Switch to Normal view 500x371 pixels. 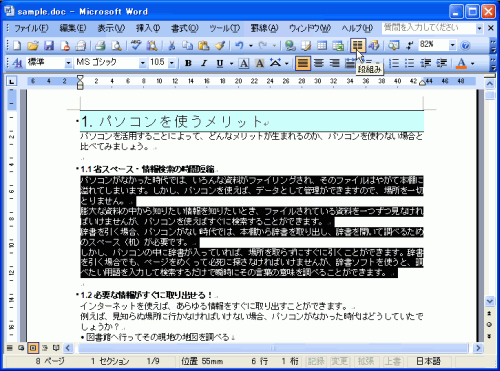pos(10,348)
